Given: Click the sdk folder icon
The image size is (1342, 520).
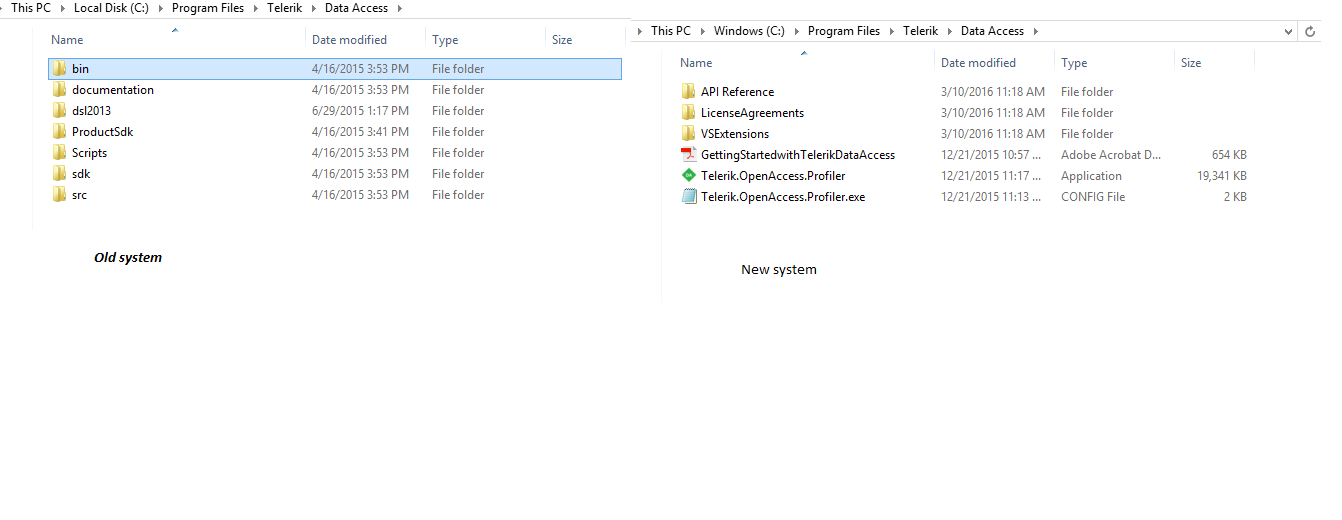Looking at the screenshot, I should (x=59, y=174).
